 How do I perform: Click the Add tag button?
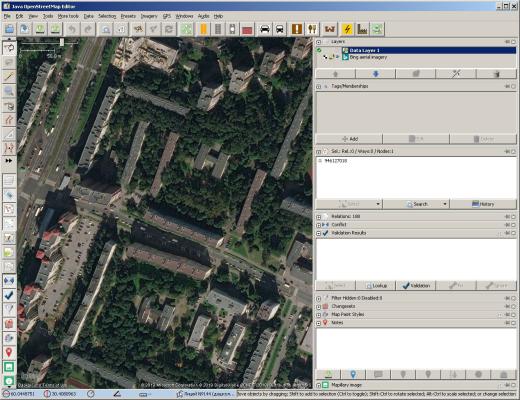(x=349, y=139)
